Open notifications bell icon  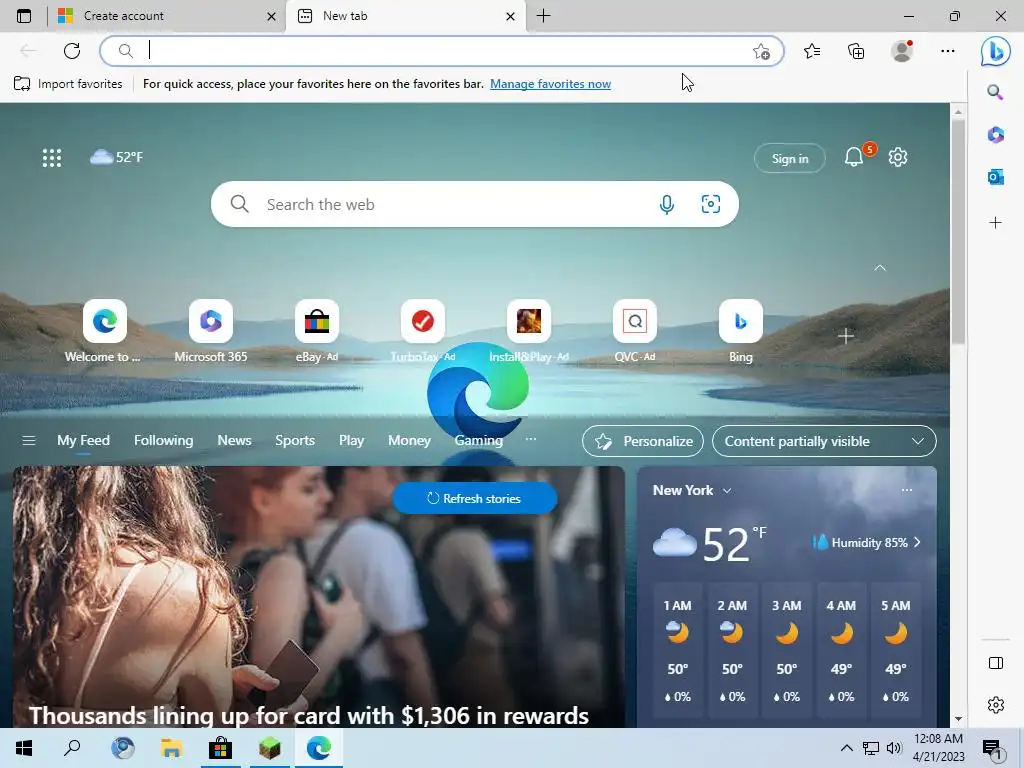point(854,157)
